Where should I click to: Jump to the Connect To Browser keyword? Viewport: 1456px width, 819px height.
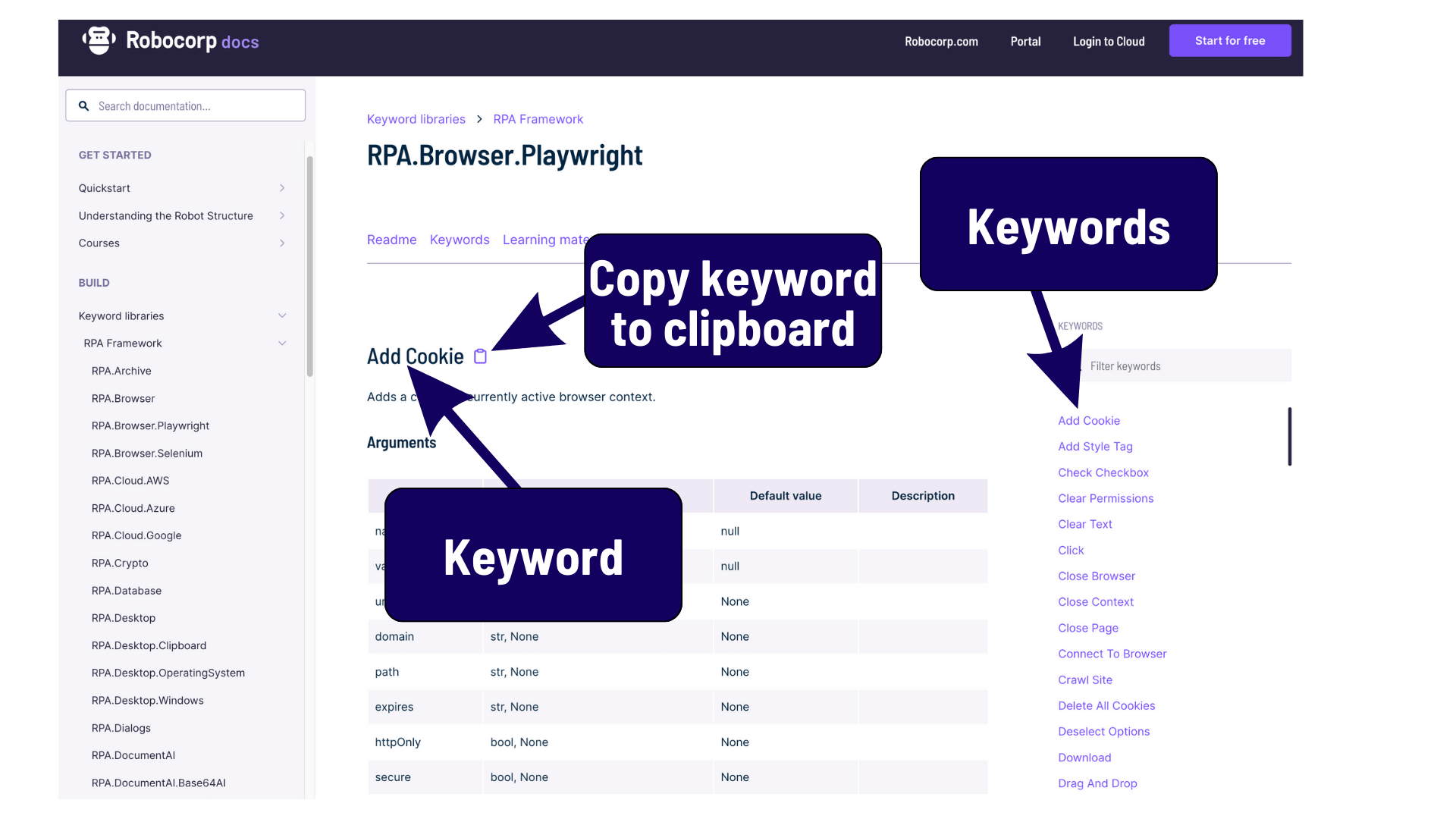point(1112,654)
